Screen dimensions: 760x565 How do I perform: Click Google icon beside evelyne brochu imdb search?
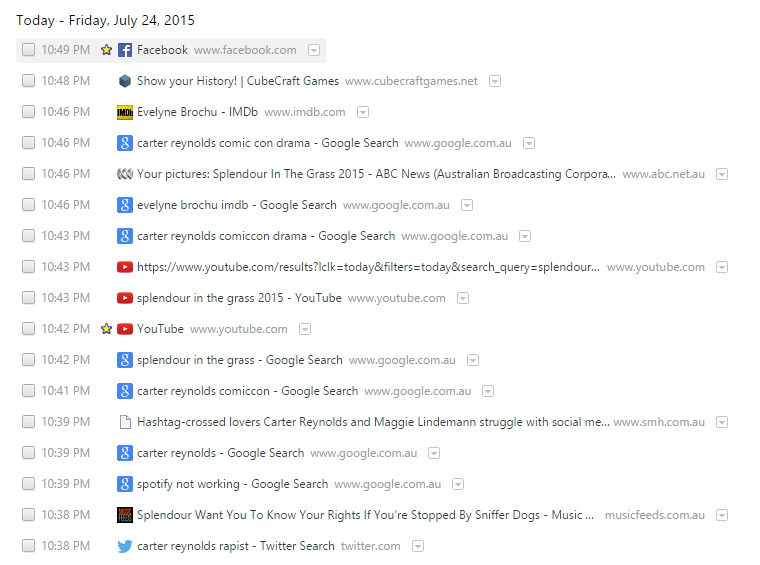125,205
